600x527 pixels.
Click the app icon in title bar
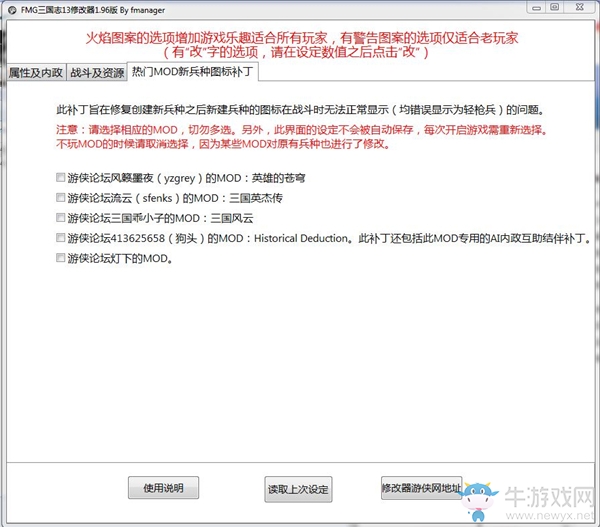pos(12,10)
